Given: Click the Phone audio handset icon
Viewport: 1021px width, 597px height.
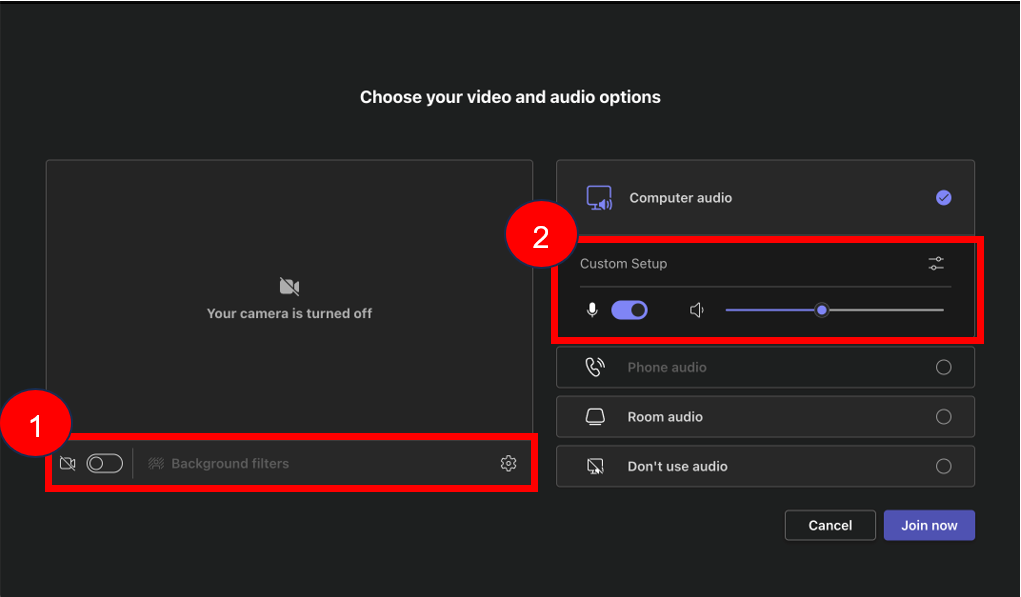Looking at the screenshot, I should coord(595,367).
